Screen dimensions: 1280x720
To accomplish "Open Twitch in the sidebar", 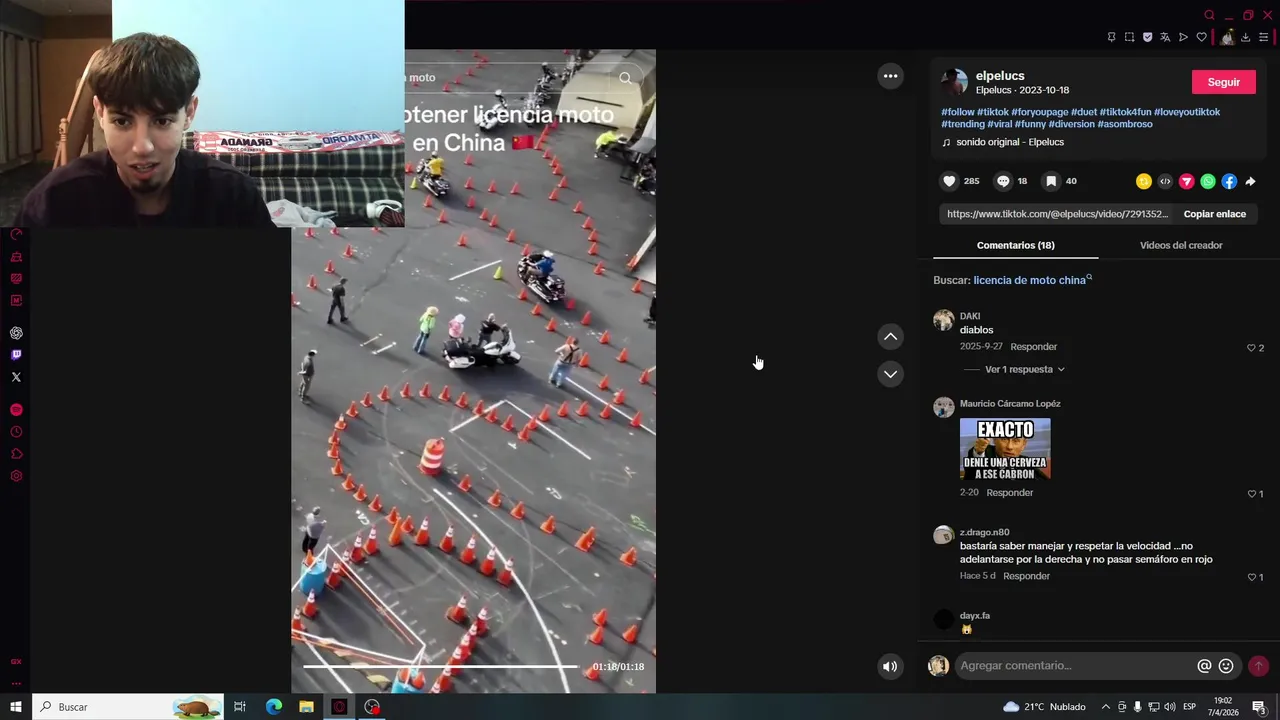I will pyautogui.click(x=16, y=355).
